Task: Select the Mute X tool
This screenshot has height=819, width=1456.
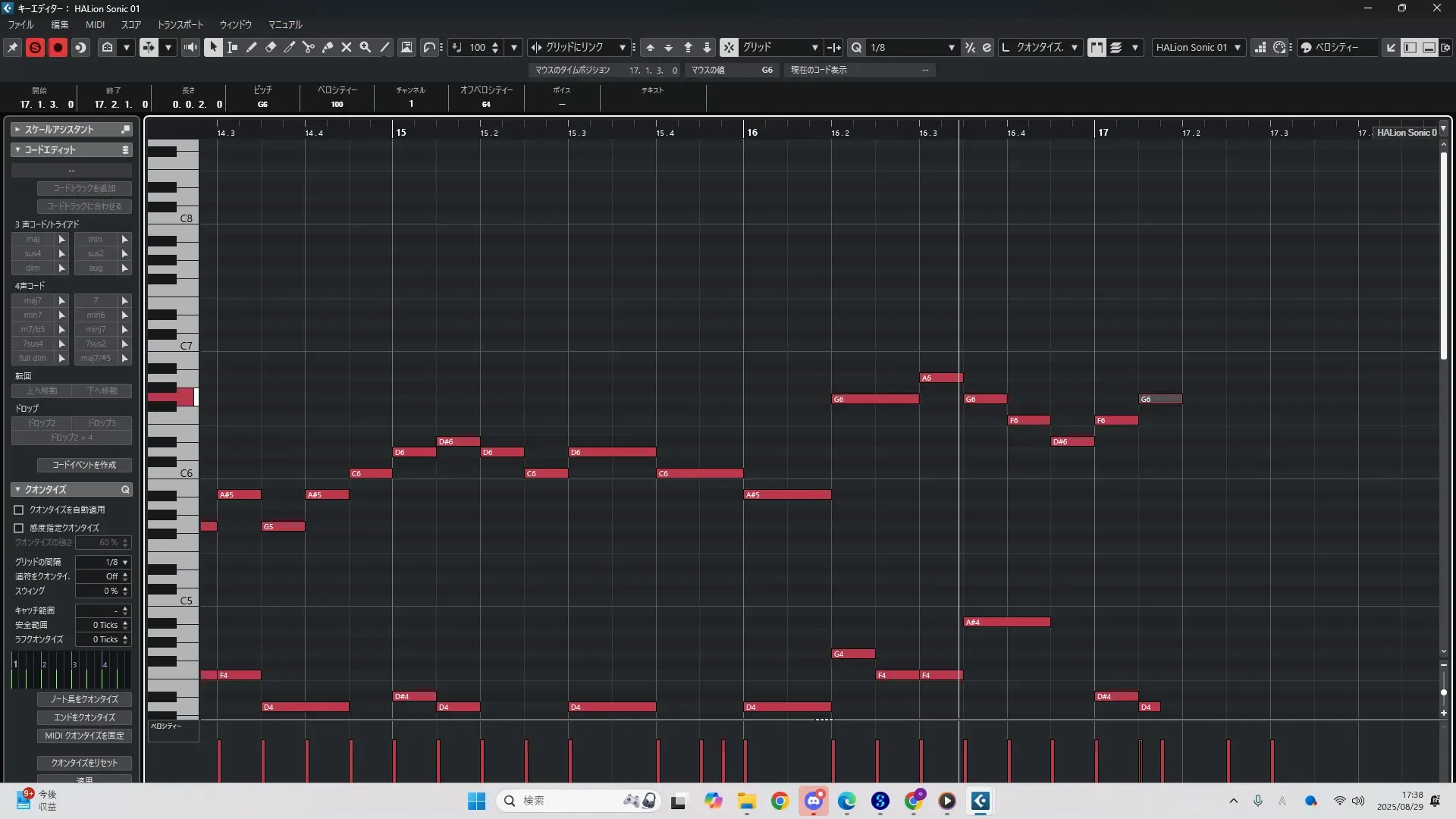Action: click(347, 47)
